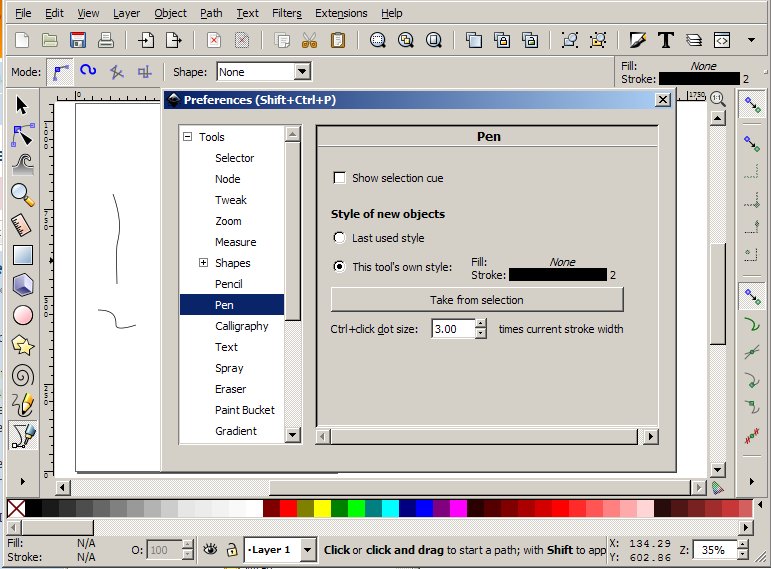The width and height of the screenshot is (771, 569).
Task: Toggle layer visibility eye icon
Action: coord(210,549)
